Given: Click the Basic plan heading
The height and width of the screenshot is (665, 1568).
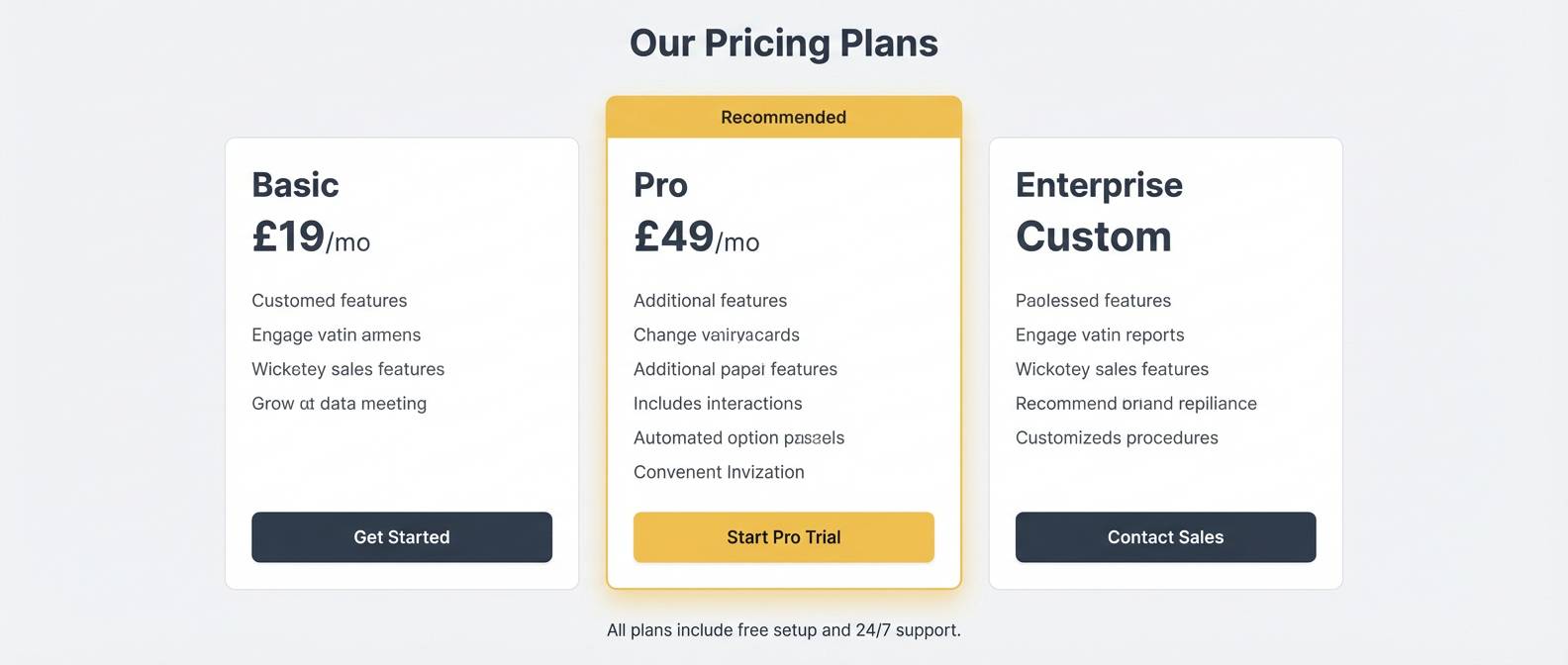Looking at the screenshot, I should (294, 184).
